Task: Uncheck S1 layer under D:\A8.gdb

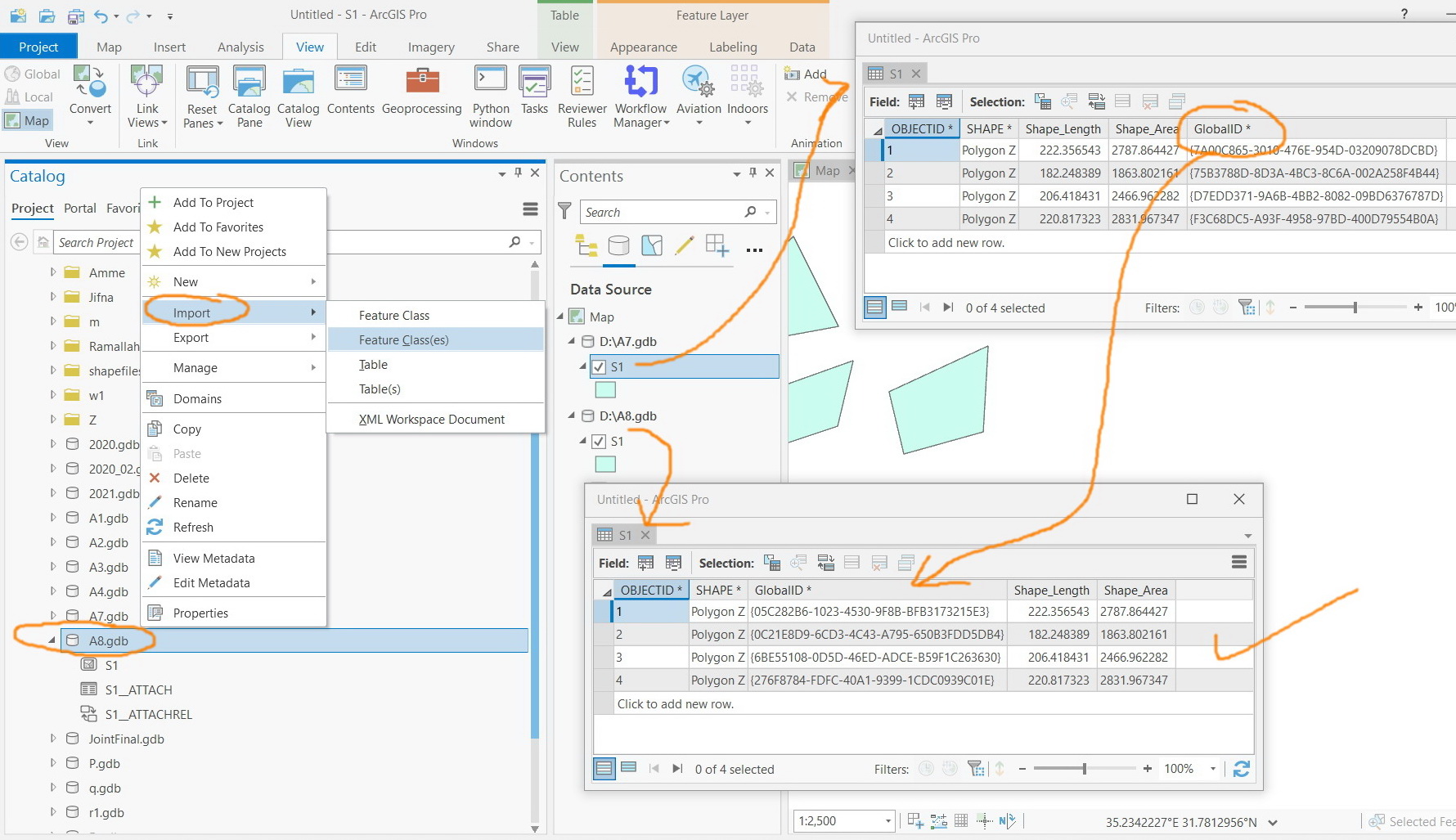Action: click(x=599, y=442)
